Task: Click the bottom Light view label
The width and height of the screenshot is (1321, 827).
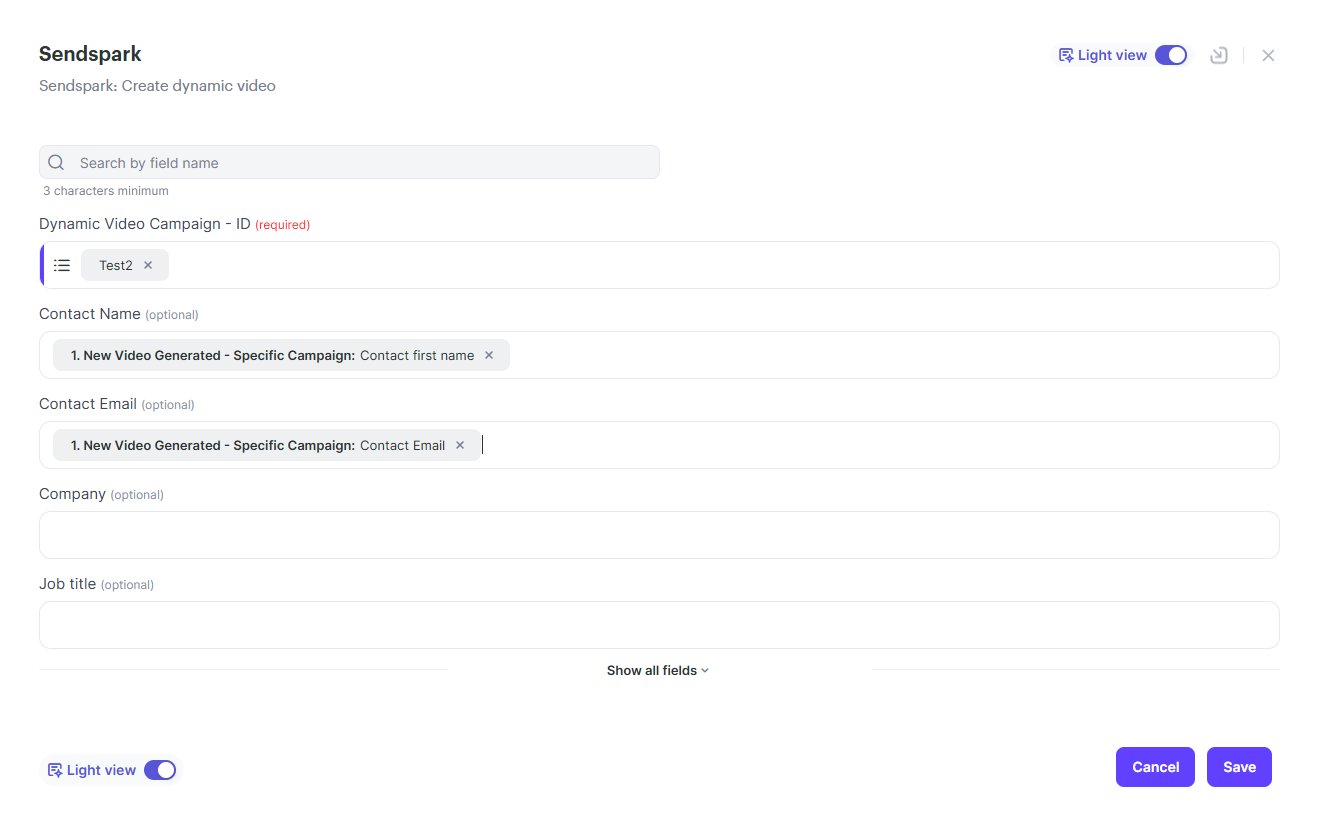Action: (101, 770)
